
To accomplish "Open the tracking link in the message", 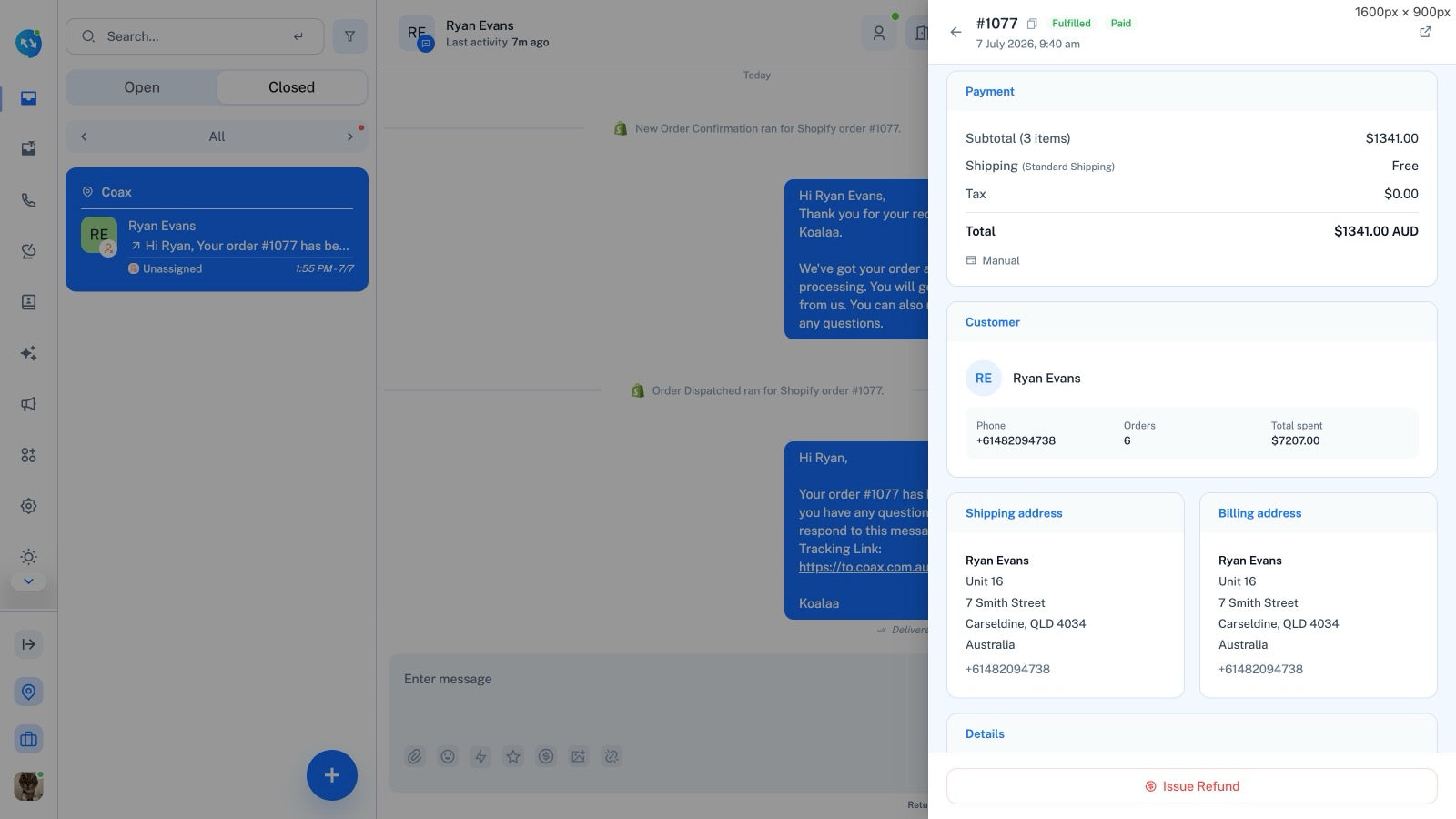I will point(863,567).
